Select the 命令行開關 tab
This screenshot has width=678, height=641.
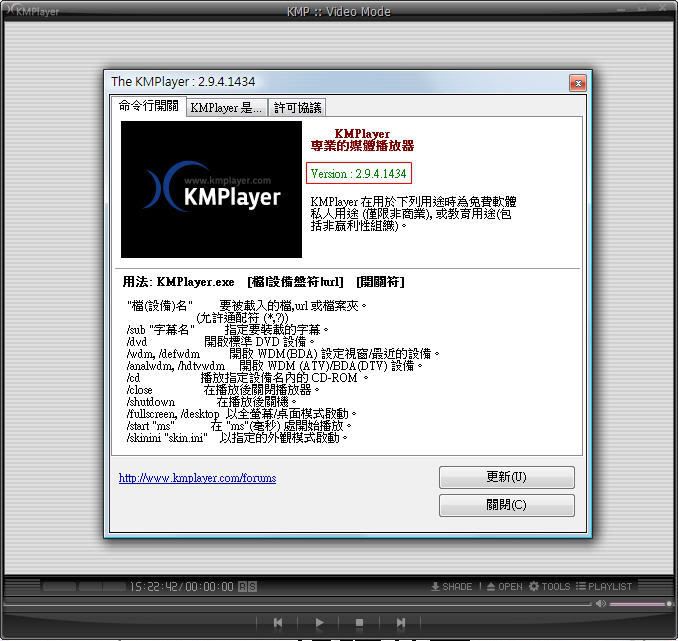[148, 106]
